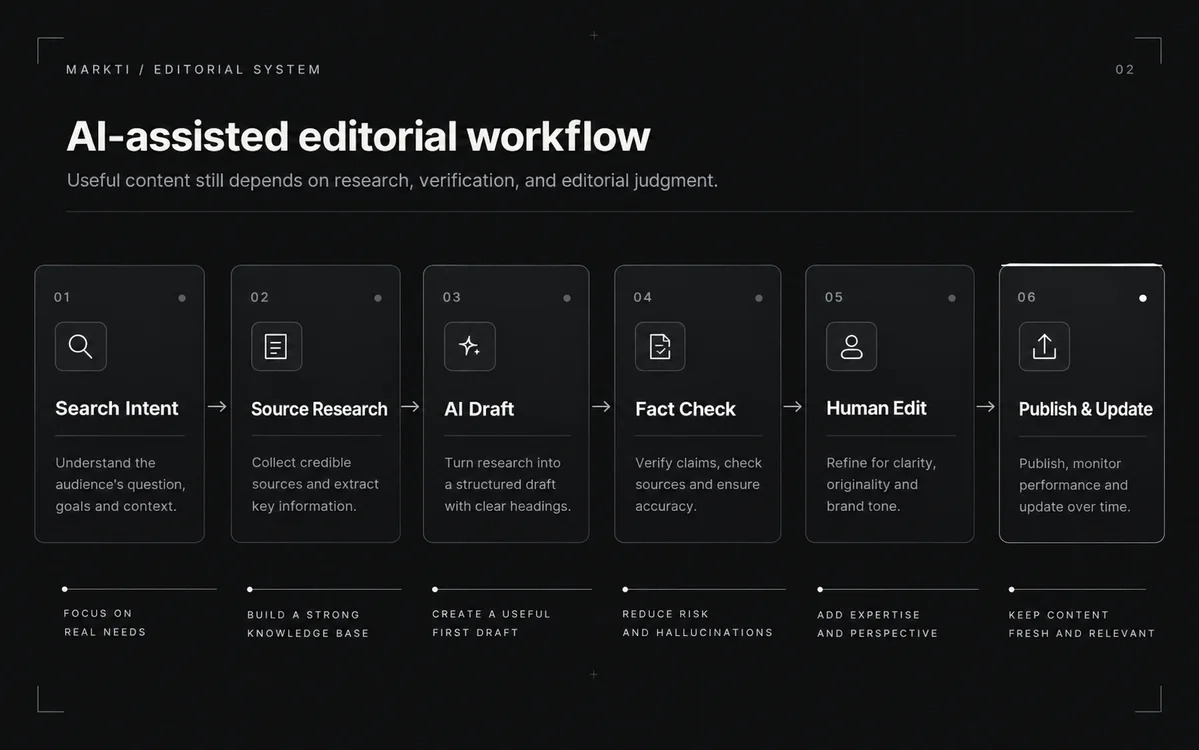Click the step number 01 on Search Intent card
Screen dimensions: 1199x750
coord(62,297)
